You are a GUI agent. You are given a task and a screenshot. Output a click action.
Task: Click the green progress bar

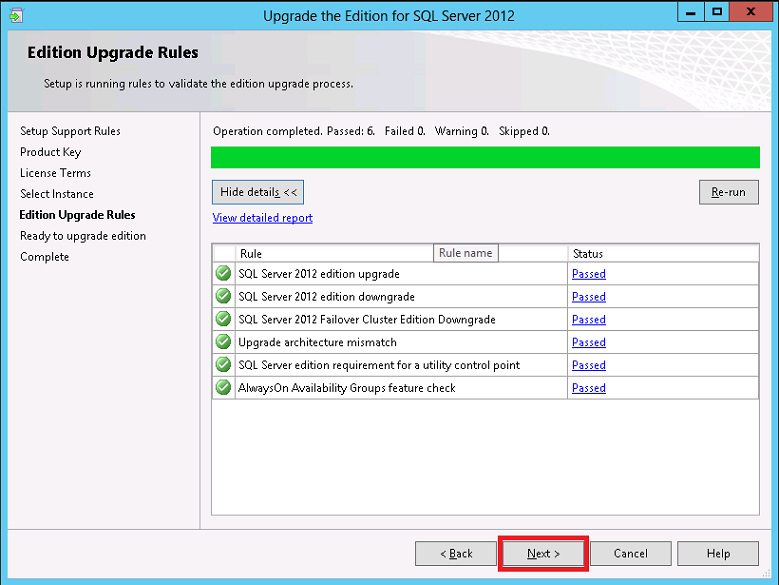tap(485, 157)
